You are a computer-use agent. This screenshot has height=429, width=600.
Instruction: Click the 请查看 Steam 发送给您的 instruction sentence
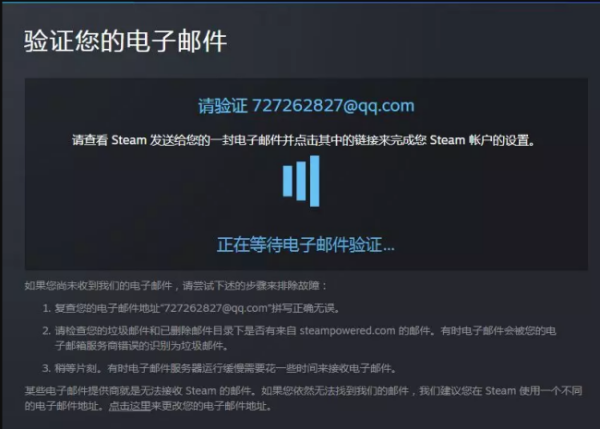(303, 140)
